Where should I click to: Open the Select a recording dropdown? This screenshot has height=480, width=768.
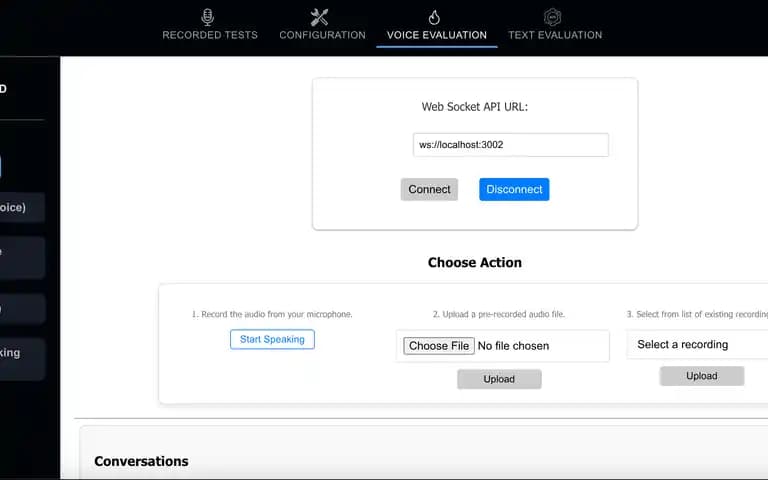pos(697,344)
